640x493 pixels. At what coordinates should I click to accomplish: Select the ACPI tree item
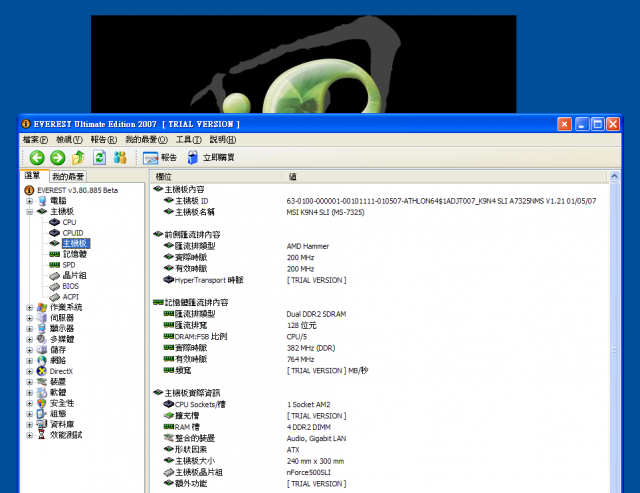tap(70, 297)
